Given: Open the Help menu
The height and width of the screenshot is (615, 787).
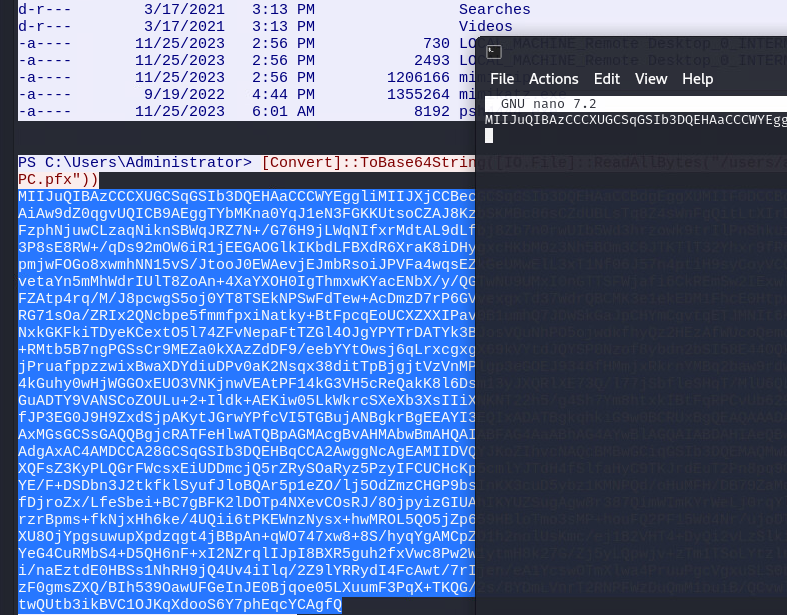Looking at the screenshot, I should click(x=697, y=79).
